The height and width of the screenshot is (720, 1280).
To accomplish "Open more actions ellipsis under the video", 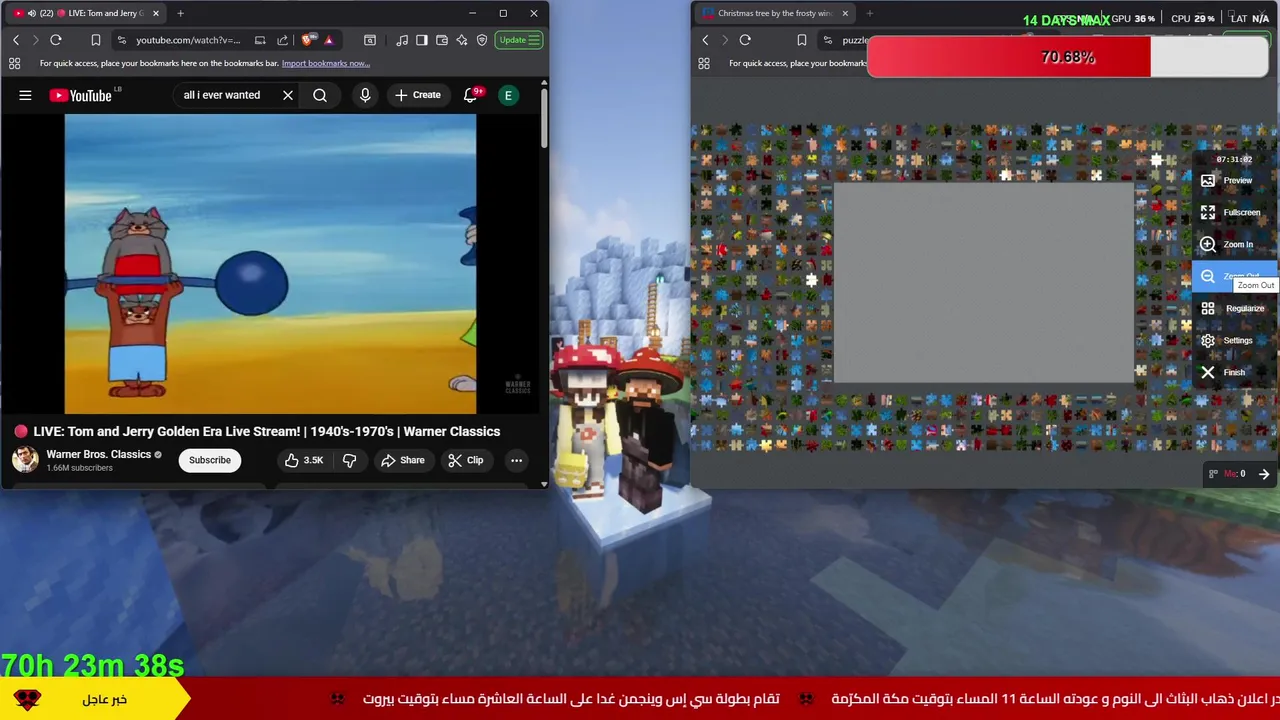I will click(x=516, y=460).
